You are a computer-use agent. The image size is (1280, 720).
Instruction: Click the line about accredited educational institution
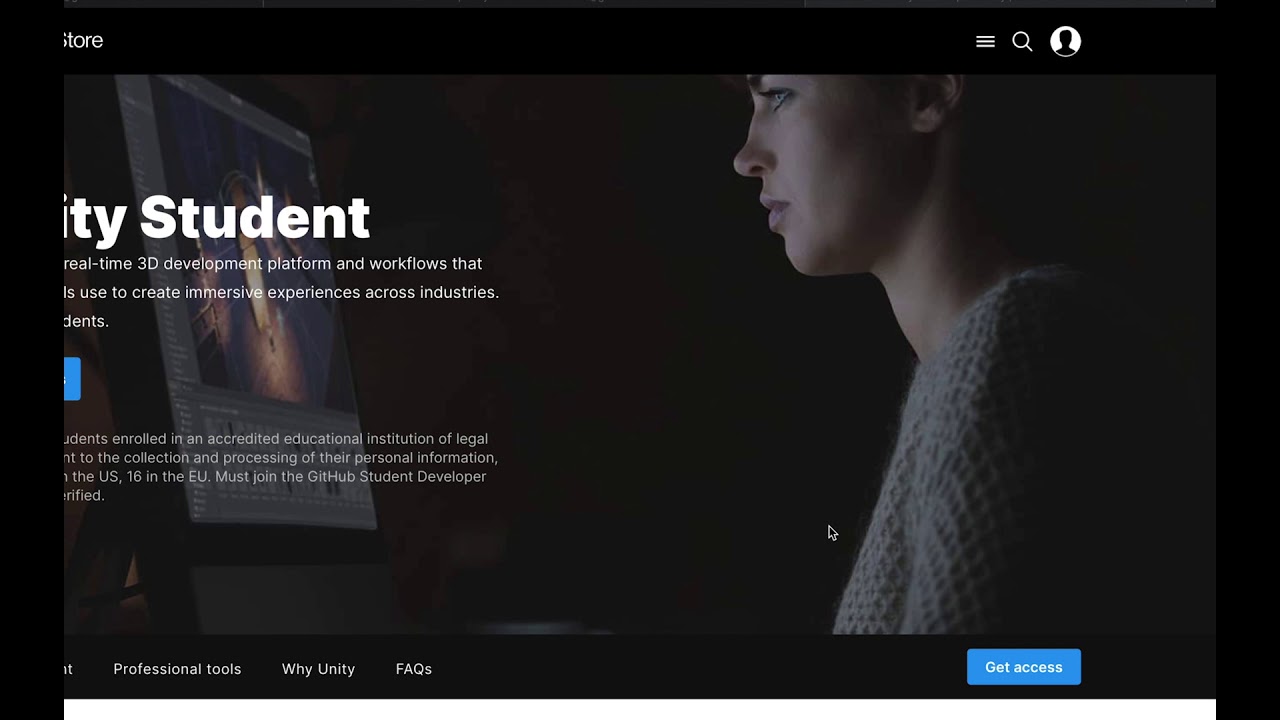276,439
